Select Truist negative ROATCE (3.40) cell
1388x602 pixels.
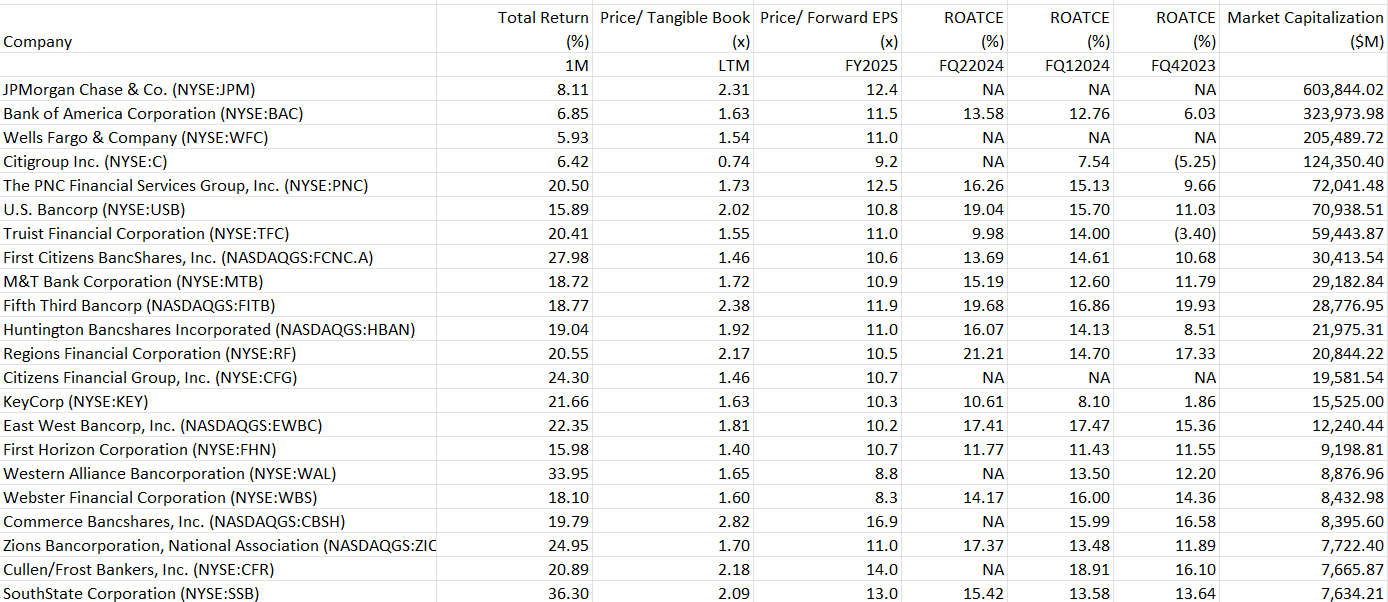[1168, 233]
